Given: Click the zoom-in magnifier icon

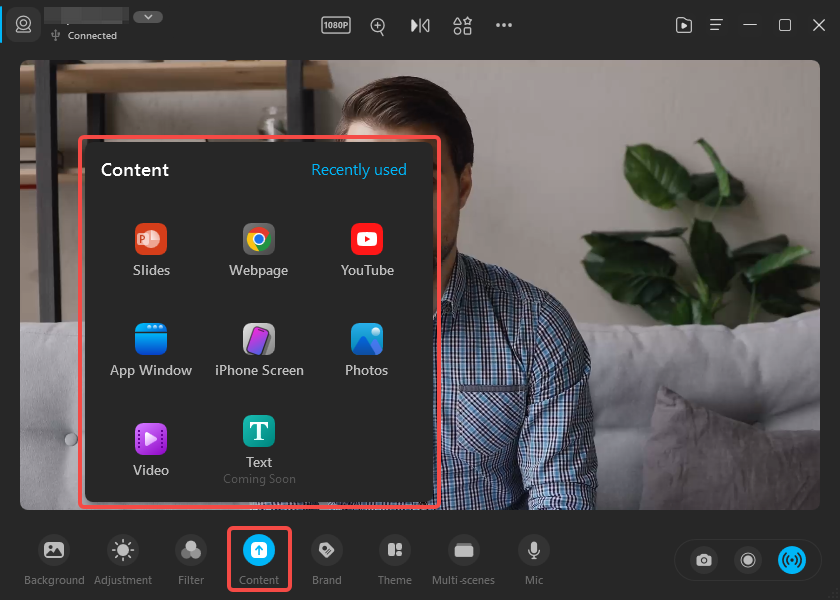Looking at the screenshot, I should 378,26.
